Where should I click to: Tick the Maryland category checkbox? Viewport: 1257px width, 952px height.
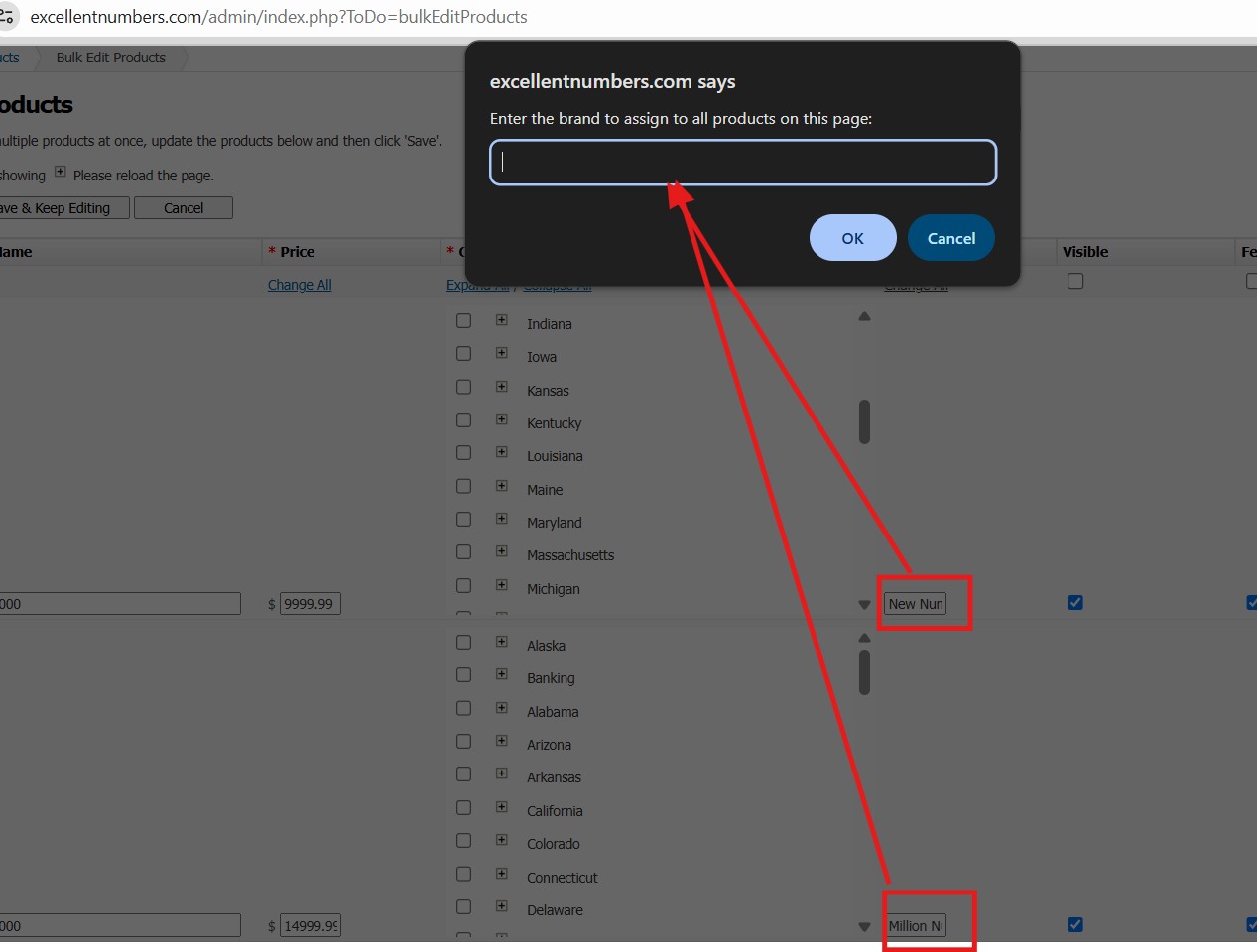tap(463, 520)
